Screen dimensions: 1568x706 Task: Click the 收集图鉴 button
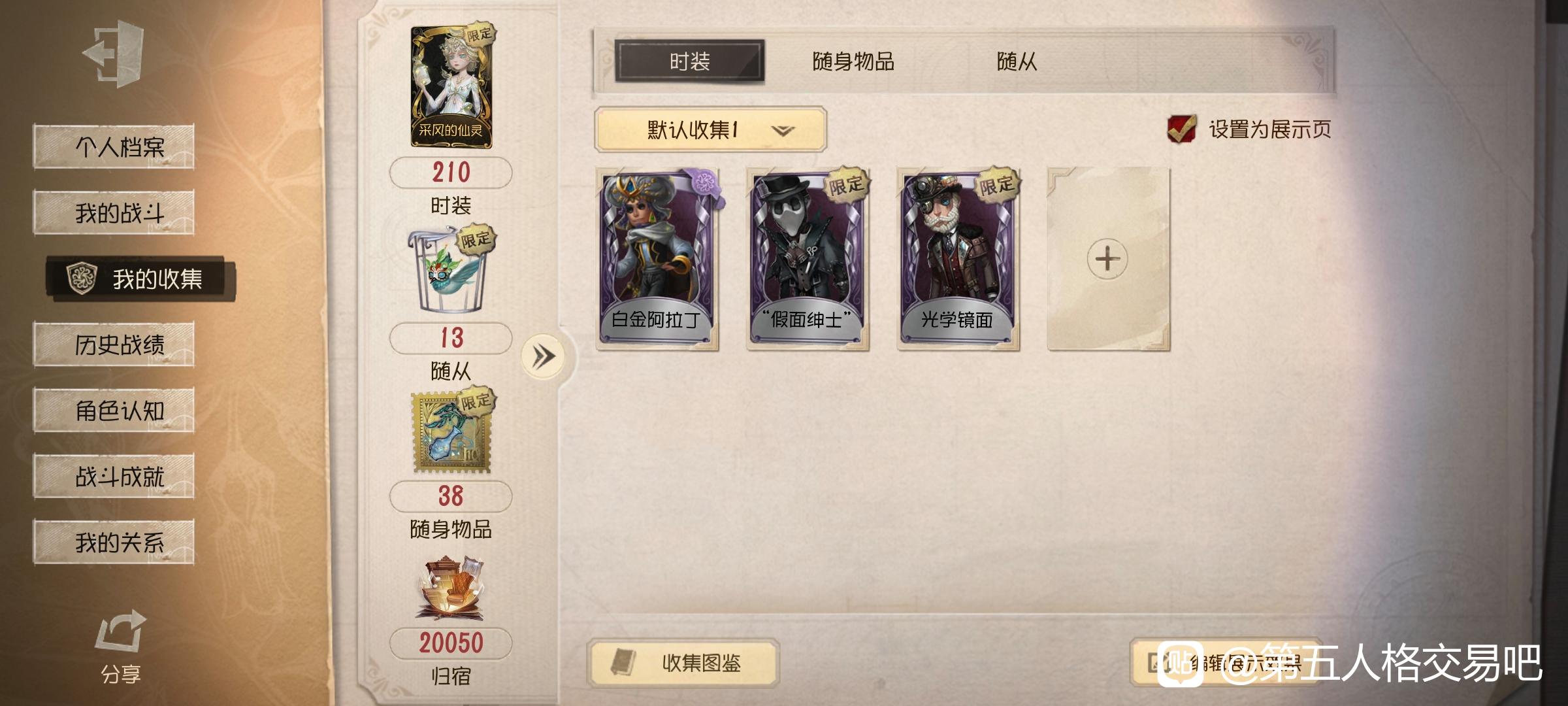pos(684,663)
